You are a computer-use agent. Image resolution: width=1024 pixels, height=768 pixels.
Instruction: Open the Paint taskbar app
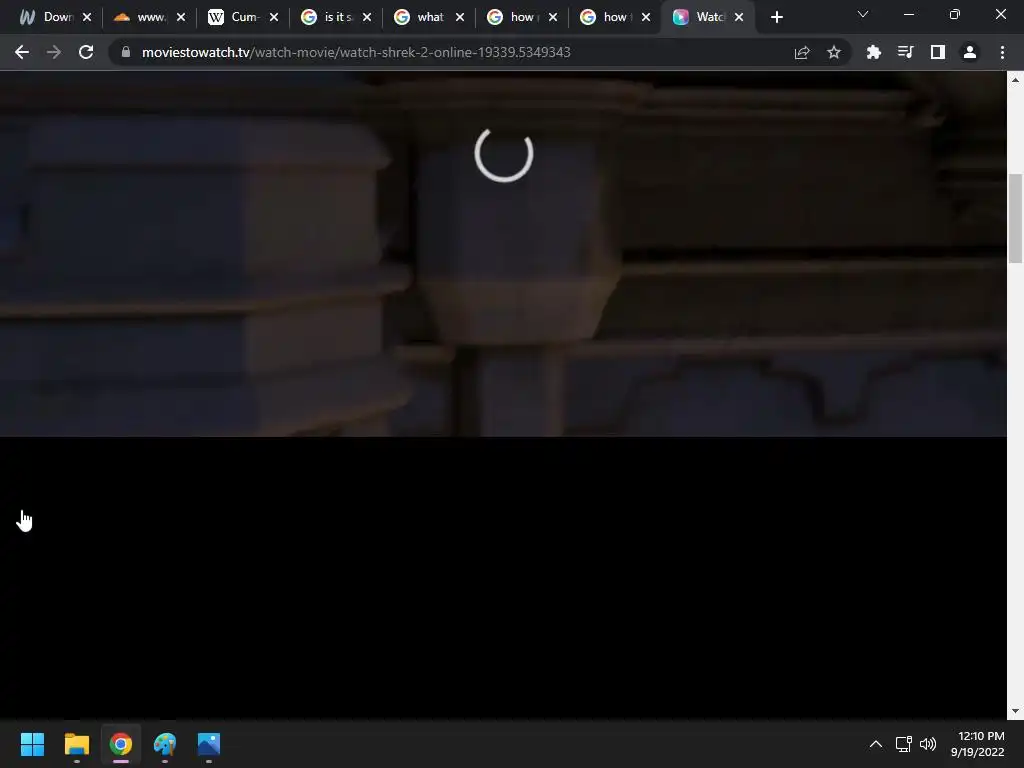coord(165,744)
